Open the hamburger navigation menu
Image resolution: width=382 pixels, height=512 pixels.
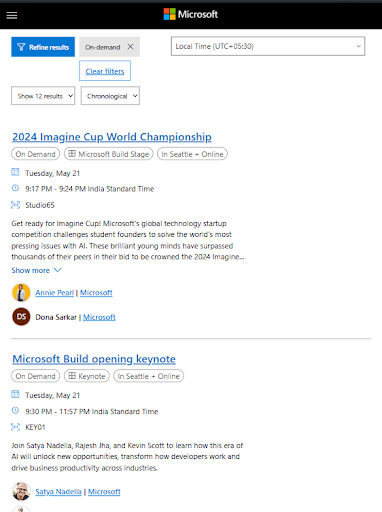click(x=12, y=15)
